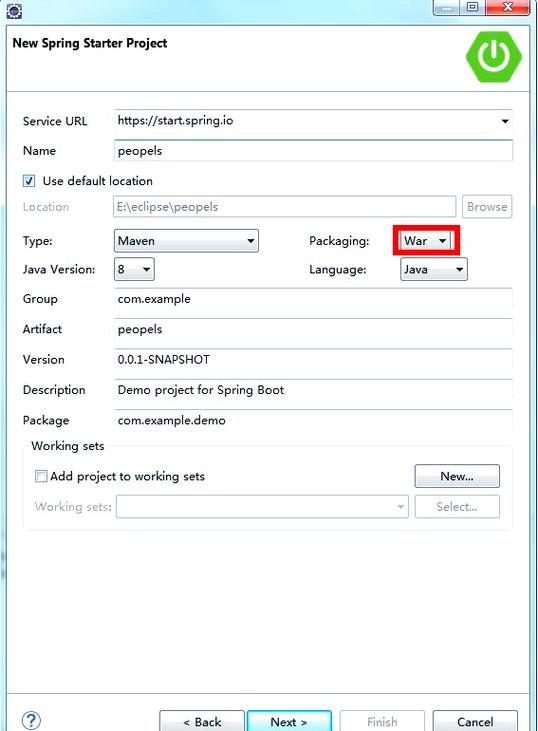Open the Packaging War dropdown
538x731 pixels.
(x=425, y=241)
